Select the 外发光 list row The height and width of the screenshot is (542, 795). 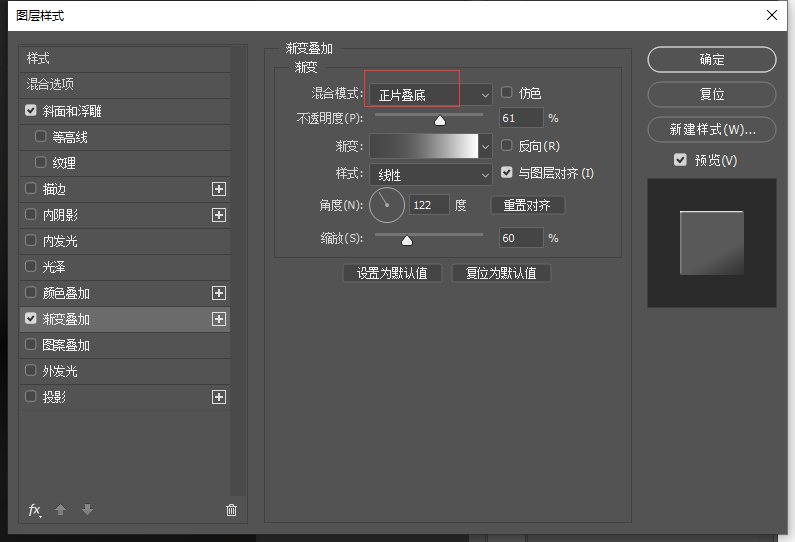tap(125, 371)
